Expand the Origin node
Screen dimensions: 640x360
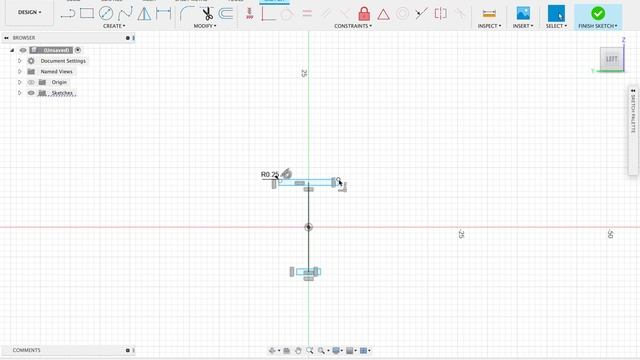(19, 82)
